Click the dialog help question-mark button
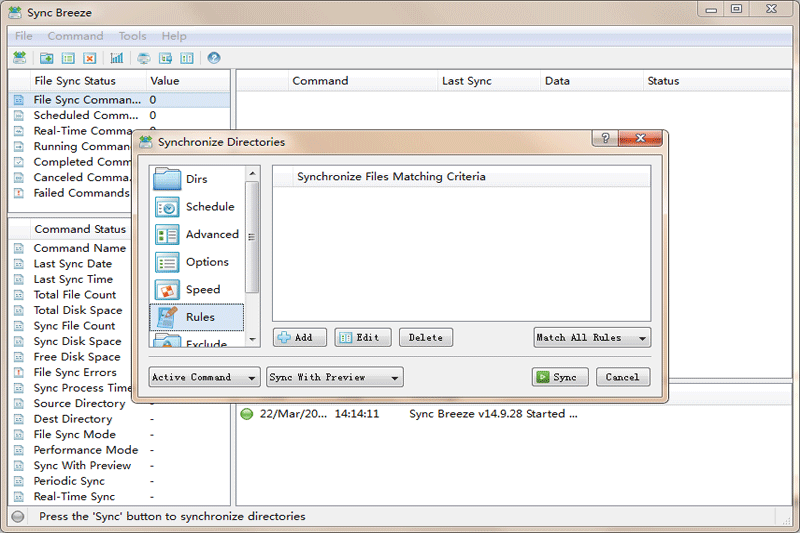This screenshot has width=800, height=533. pyautogui.click(x=605, y=138)
